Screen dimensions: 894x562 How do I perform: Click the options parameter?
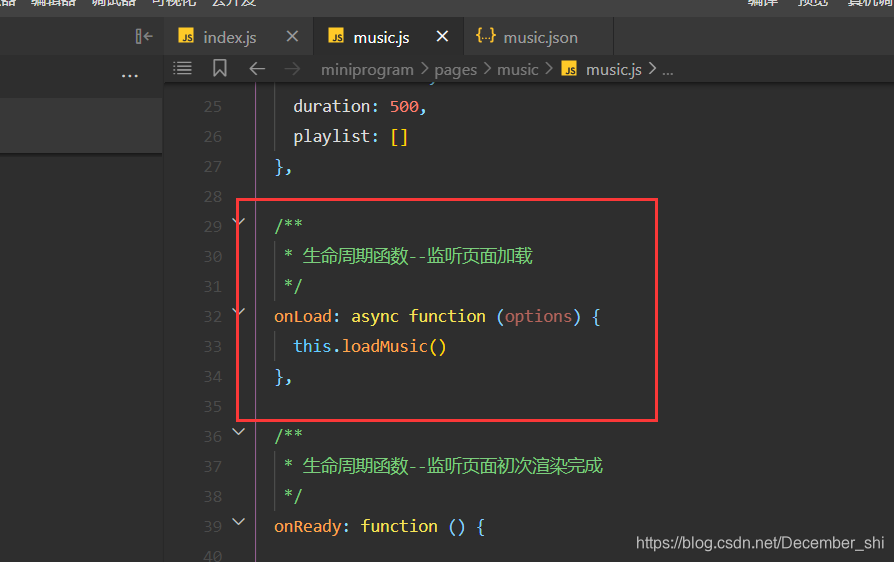point(538,317)
